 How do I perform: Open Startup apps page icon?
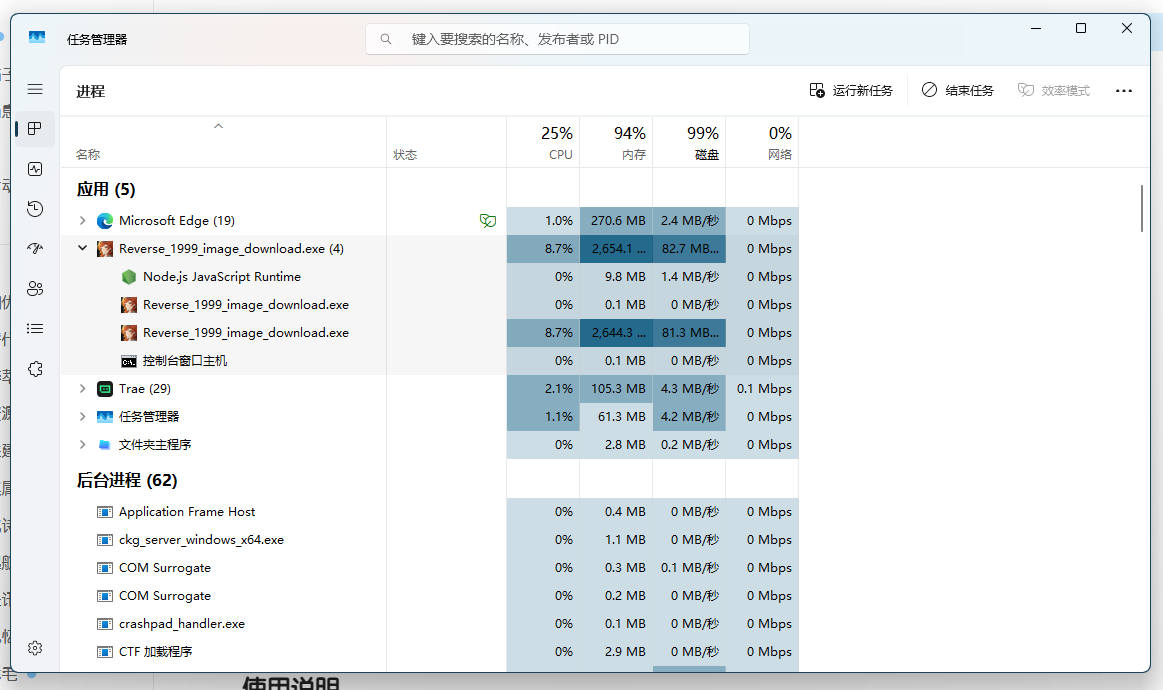(35, 249)
